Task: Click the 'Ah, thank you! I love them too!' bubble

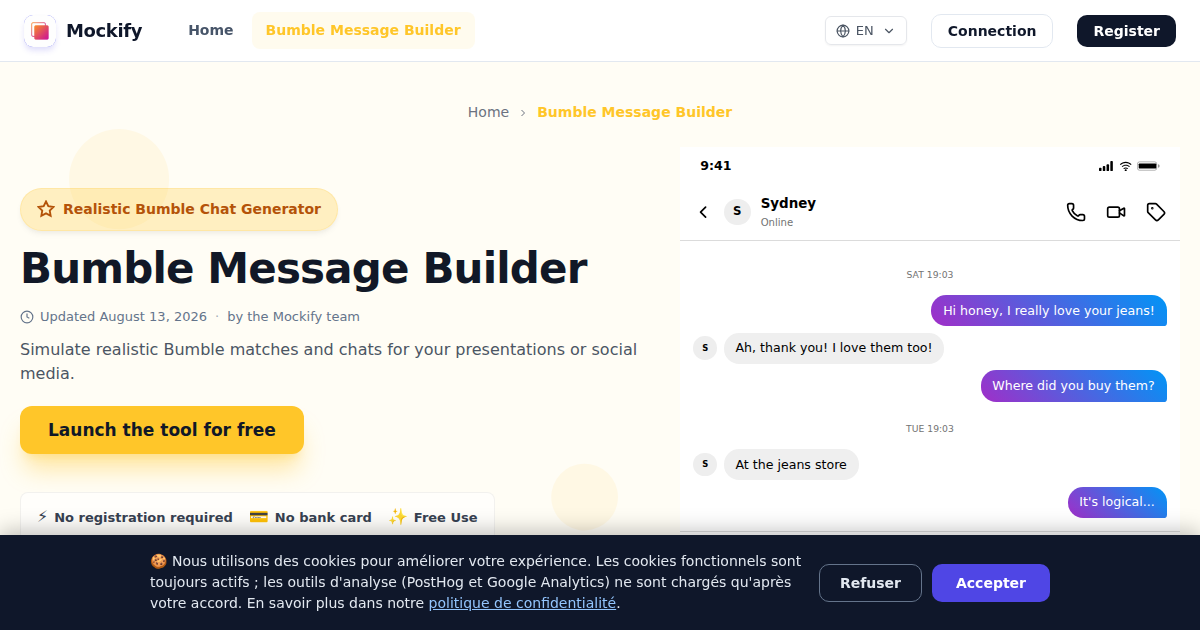Action: point(834,348)
